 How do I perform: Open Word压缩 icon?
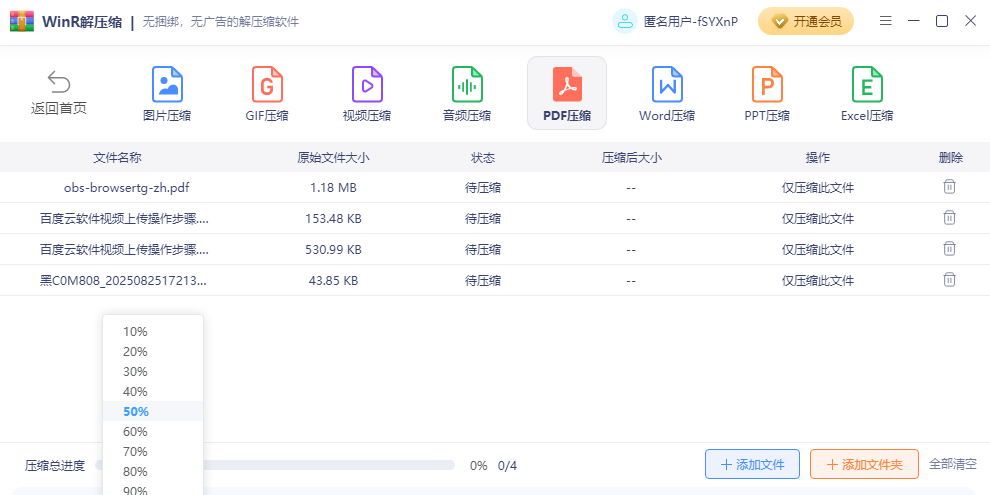(x=667, y=85)
